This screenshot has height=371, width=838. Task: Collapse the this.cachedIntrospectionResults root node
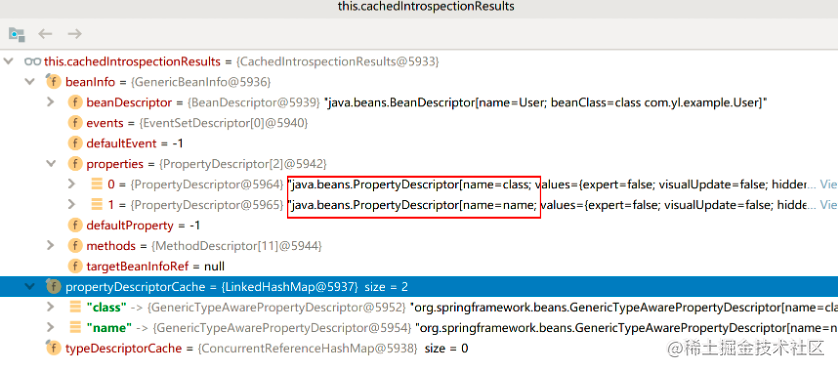(x=9, y=61)
